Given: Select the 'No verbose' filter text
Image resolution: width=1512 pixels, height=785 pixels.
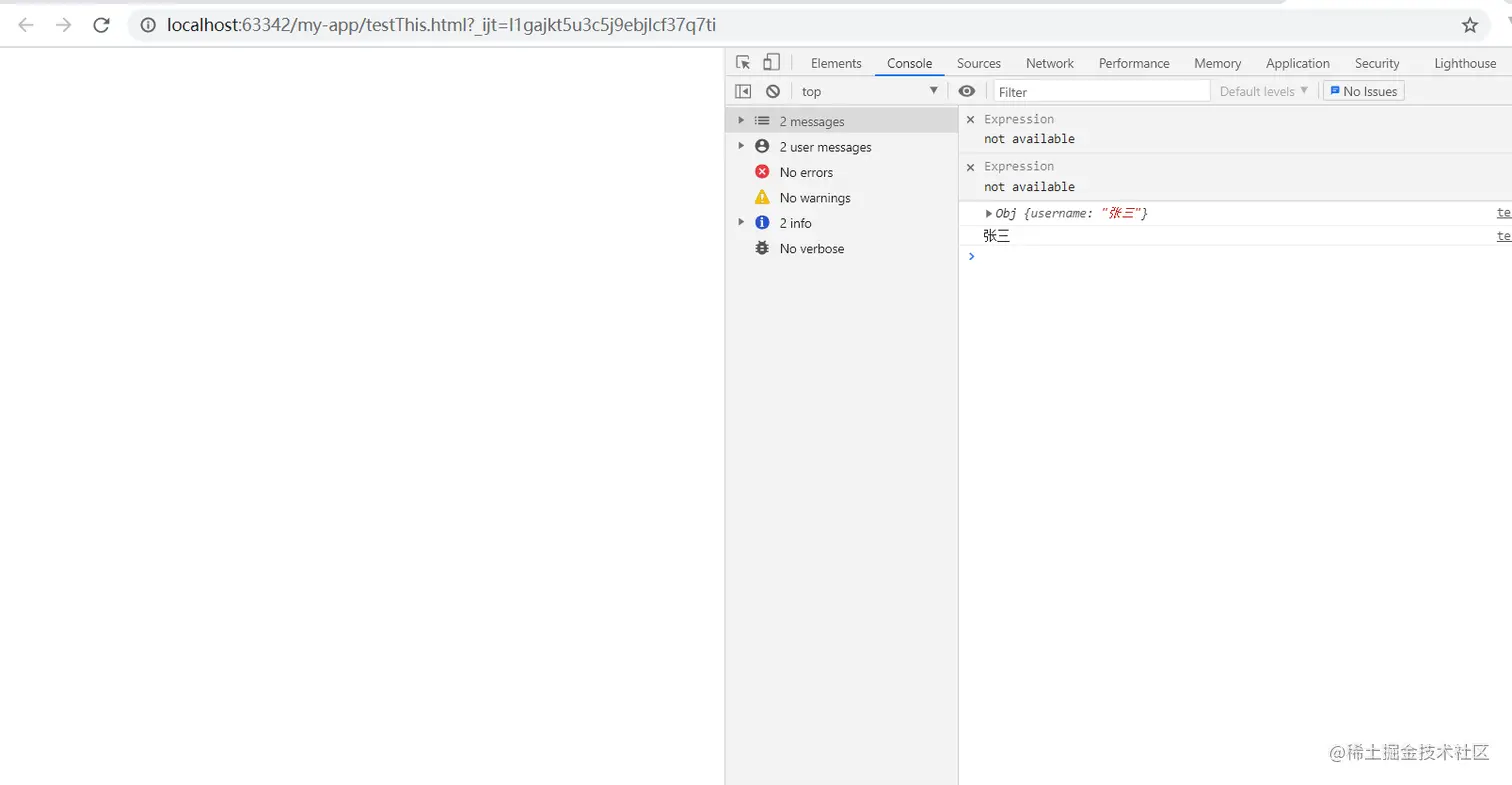Looking at the screenshot, I should [x=812, y=249].
